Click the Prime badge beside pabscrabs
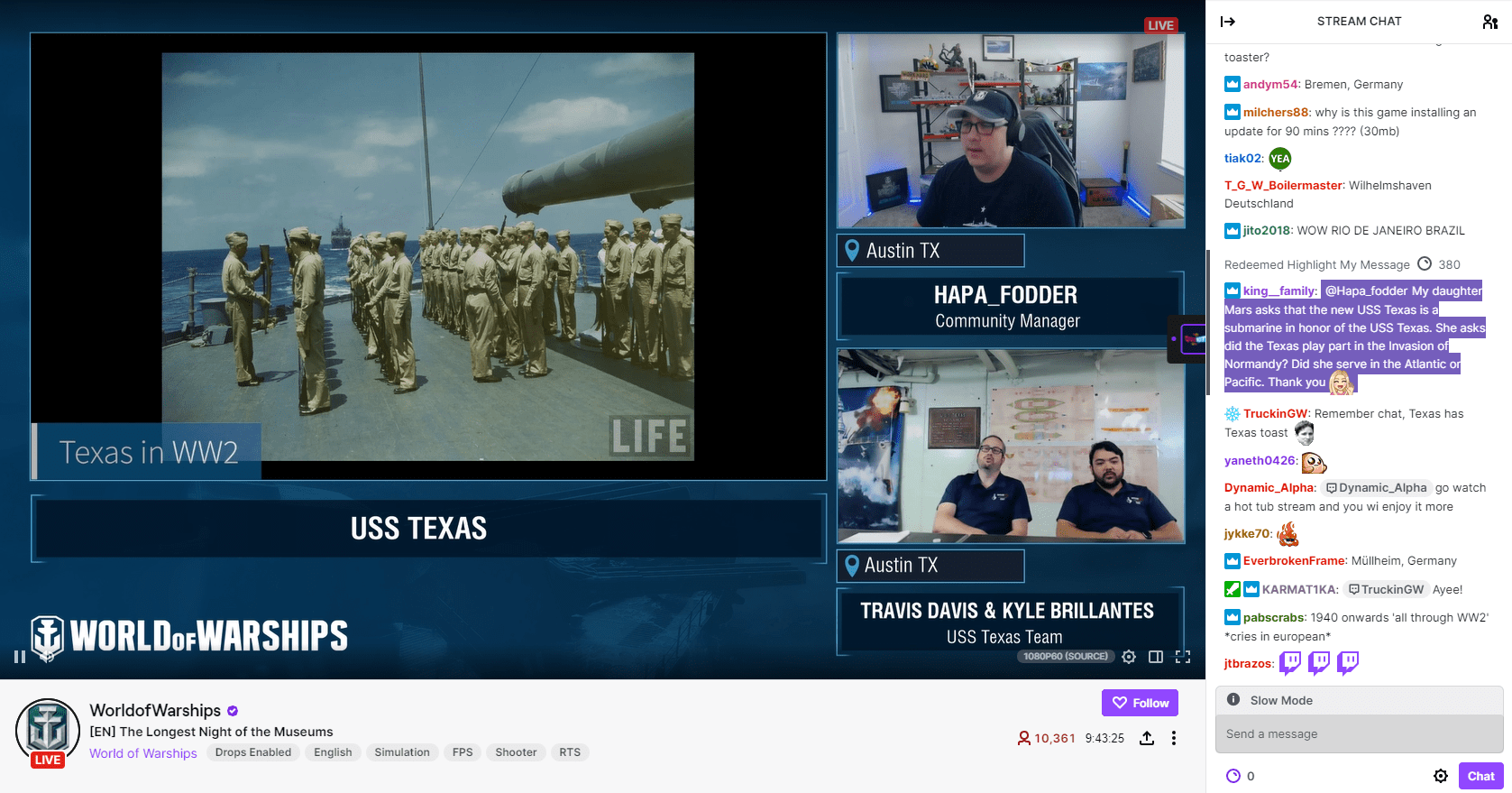This screenshot has width=1512, height=793. (1233, 618)
